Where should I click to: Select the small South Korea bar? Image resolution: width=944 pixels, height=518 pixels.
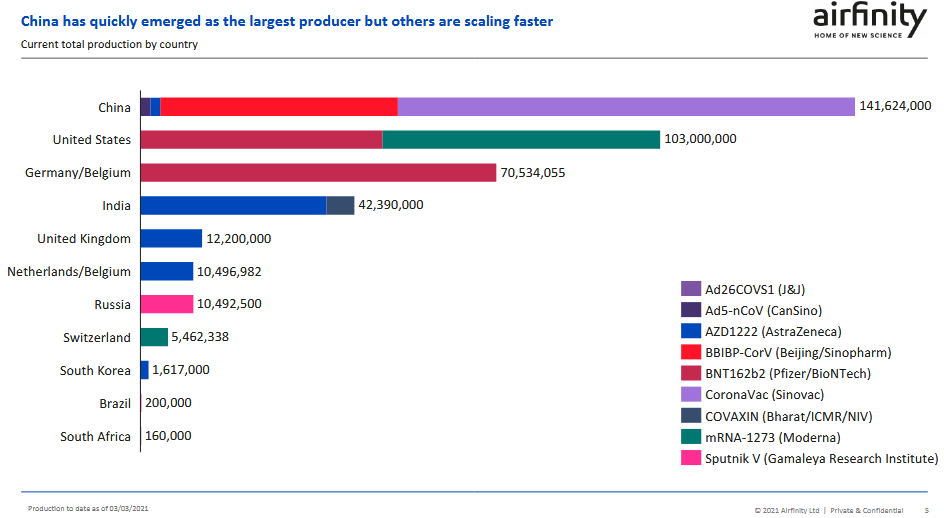144,370
